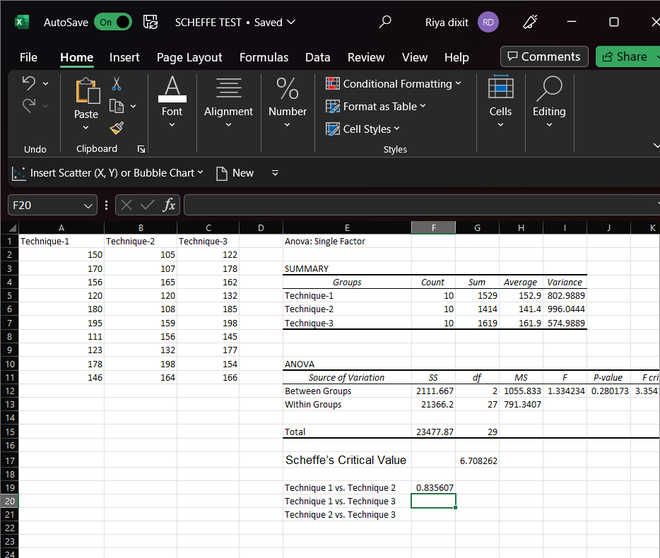Click the Within Groups MS value 791.3407
The height and width of the screenshot is (558, 660).
pos(521,404)
